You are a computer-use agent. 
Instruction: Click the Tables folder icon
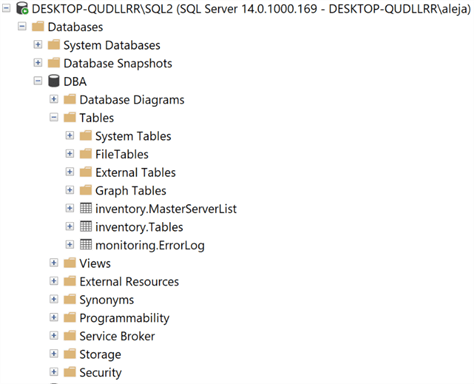click(70, 117)
